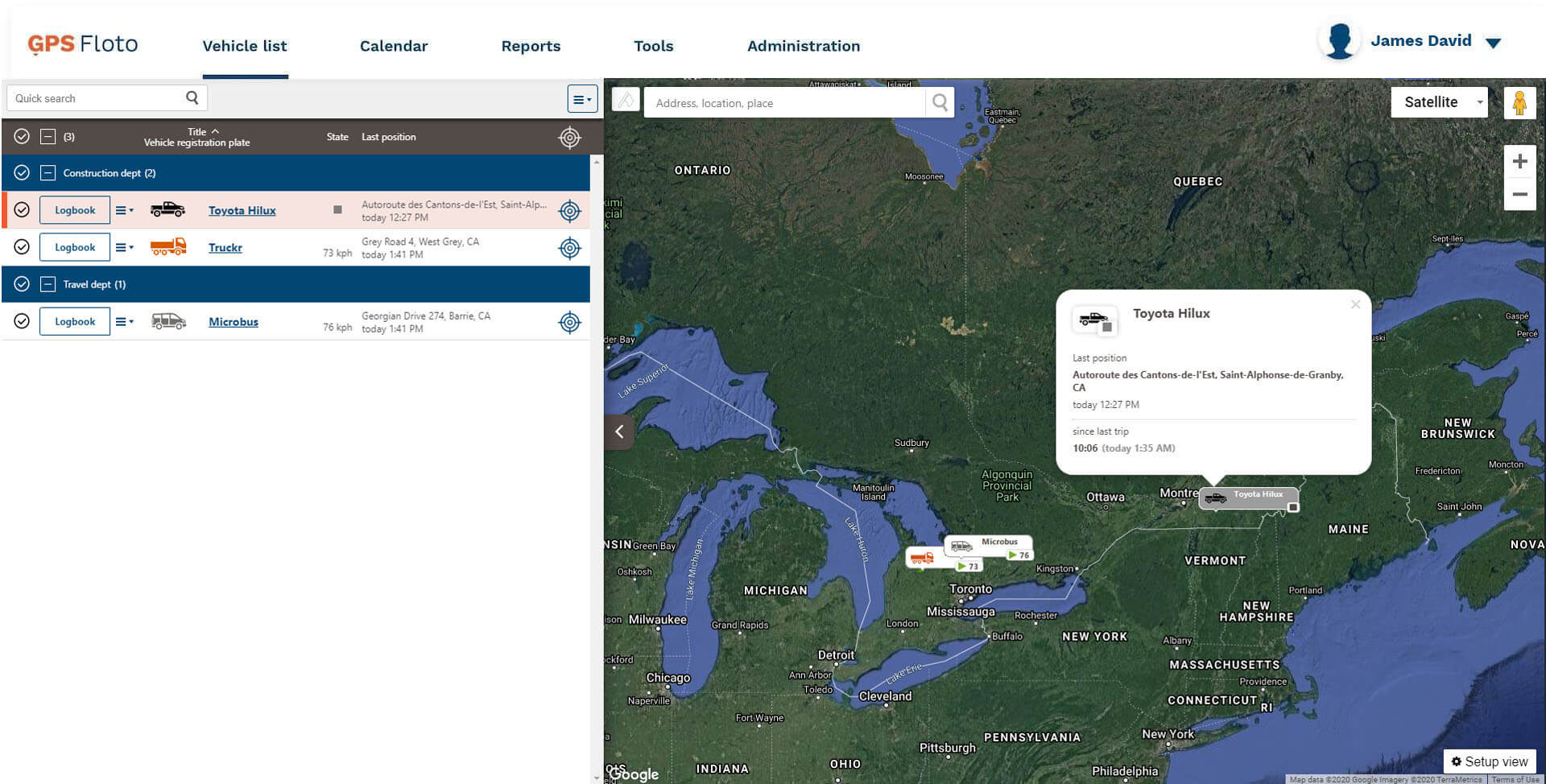Close the Toyota Hilux info popup
Image resolution: width=1546 pixels, height=784 pixels.
pyautogui.click(x=1355, y=304)
